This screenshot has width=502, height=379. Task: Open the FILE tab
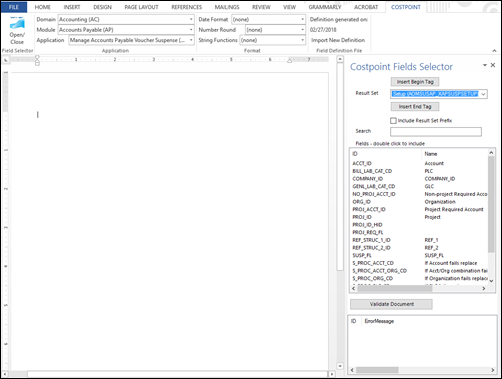[14, 7]
